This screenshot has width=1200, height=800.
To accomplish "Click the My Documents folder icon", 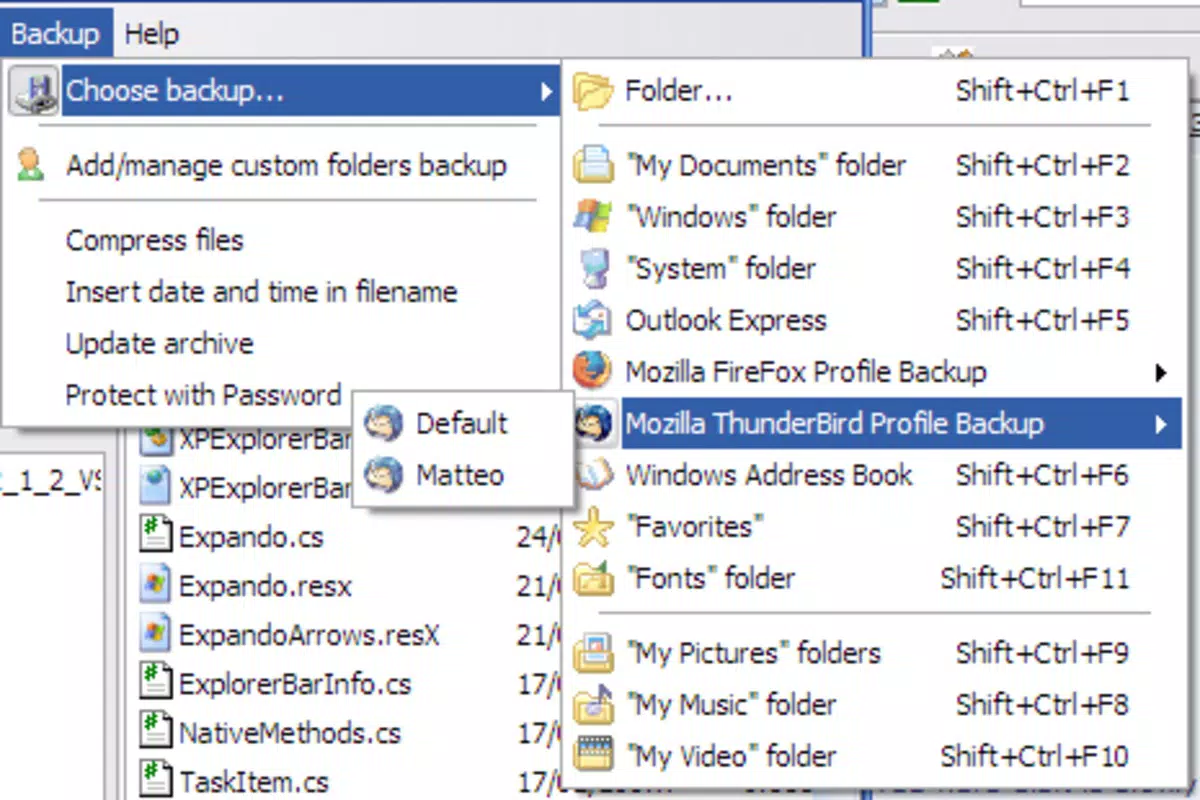I will pyautogui.click(x=593, y=164).
